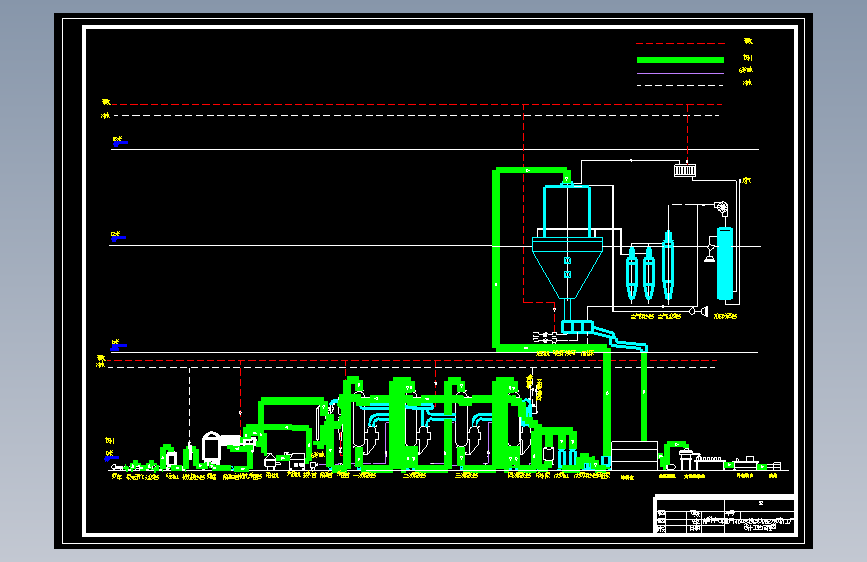The height and width of the screenshot is (562, 867).
Task: Select the white domed storage tank
Action: (x=211, y=446)
